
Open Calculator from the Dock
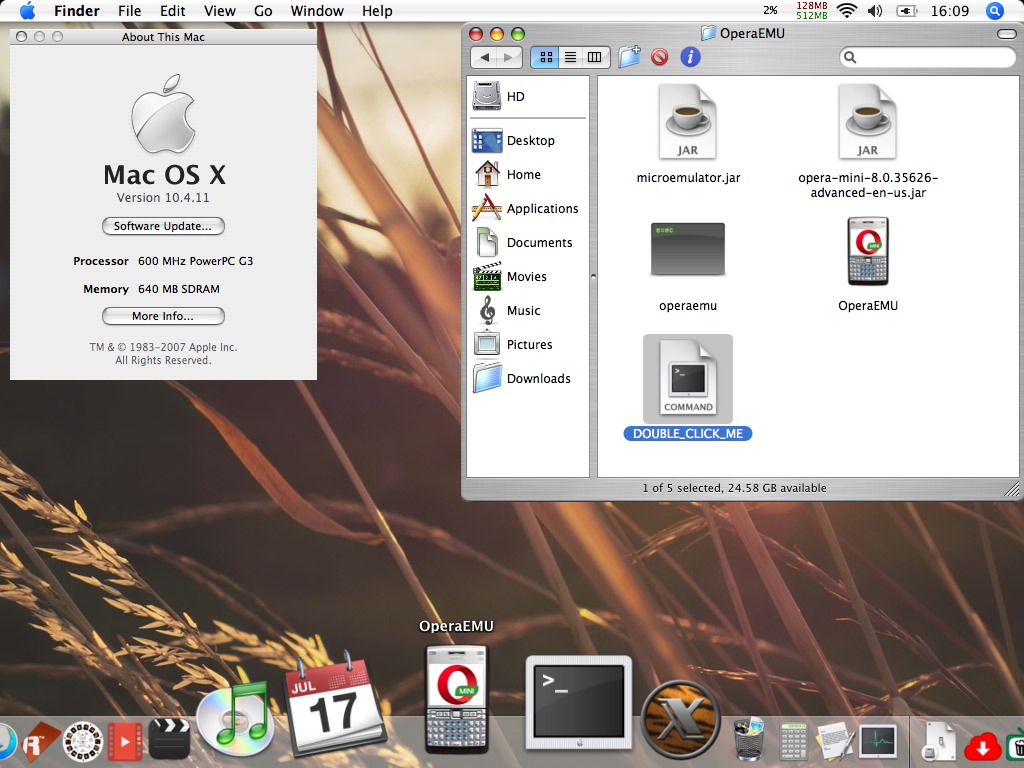[793, 741]
